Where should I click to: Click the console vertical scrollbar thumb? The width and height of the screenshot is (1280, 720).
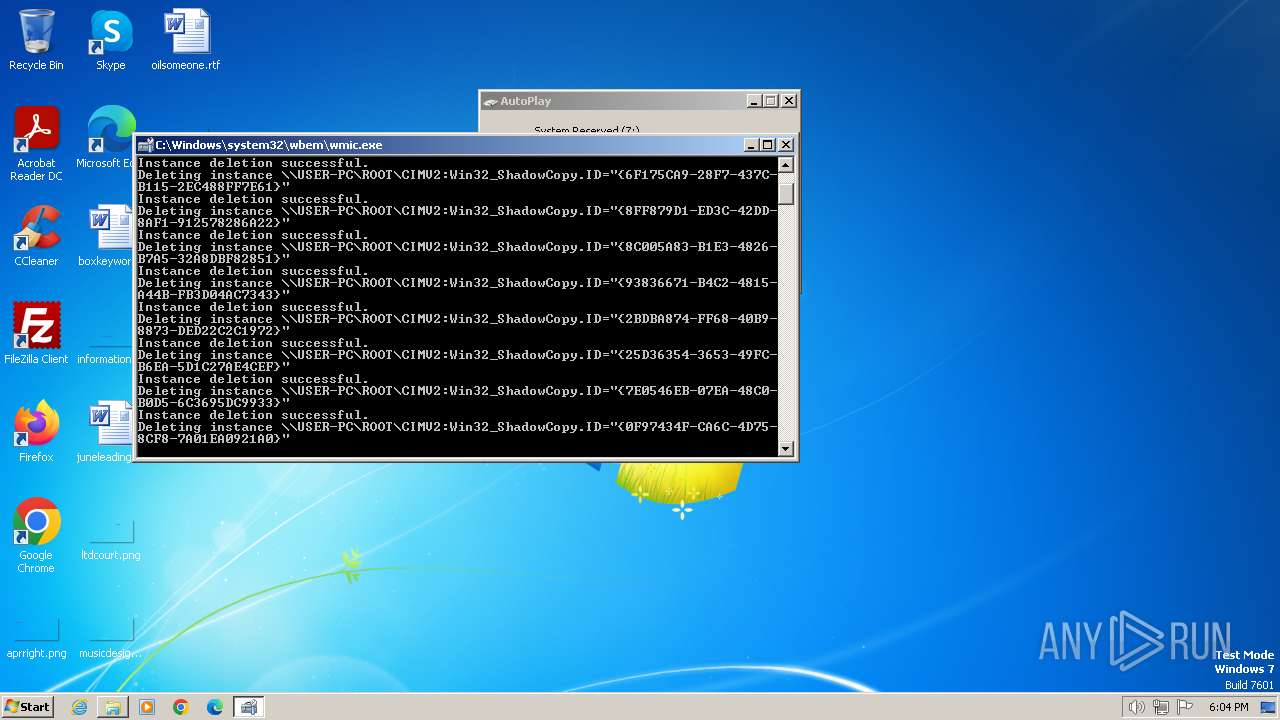click(786, 193)
